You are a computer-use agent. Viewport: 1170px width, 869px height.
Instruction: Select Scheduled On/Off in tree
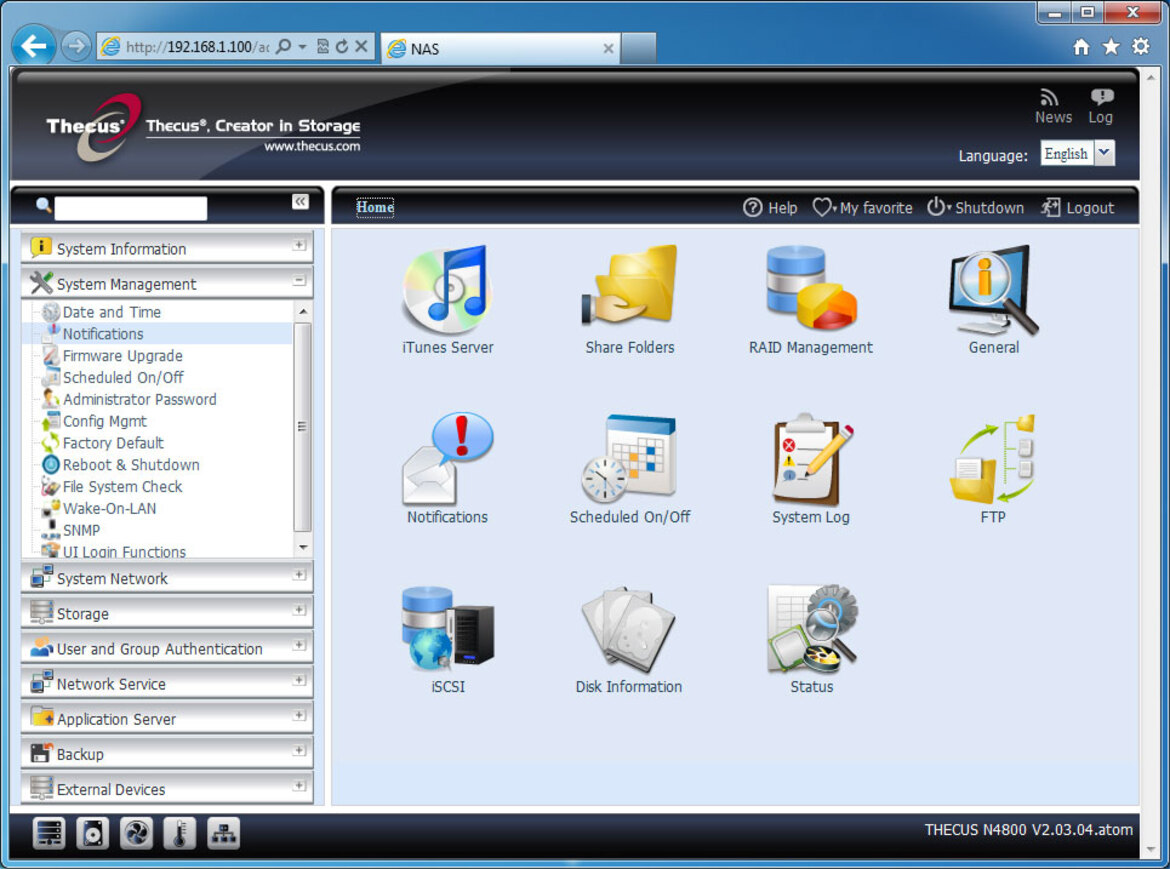tap(123, 377)
